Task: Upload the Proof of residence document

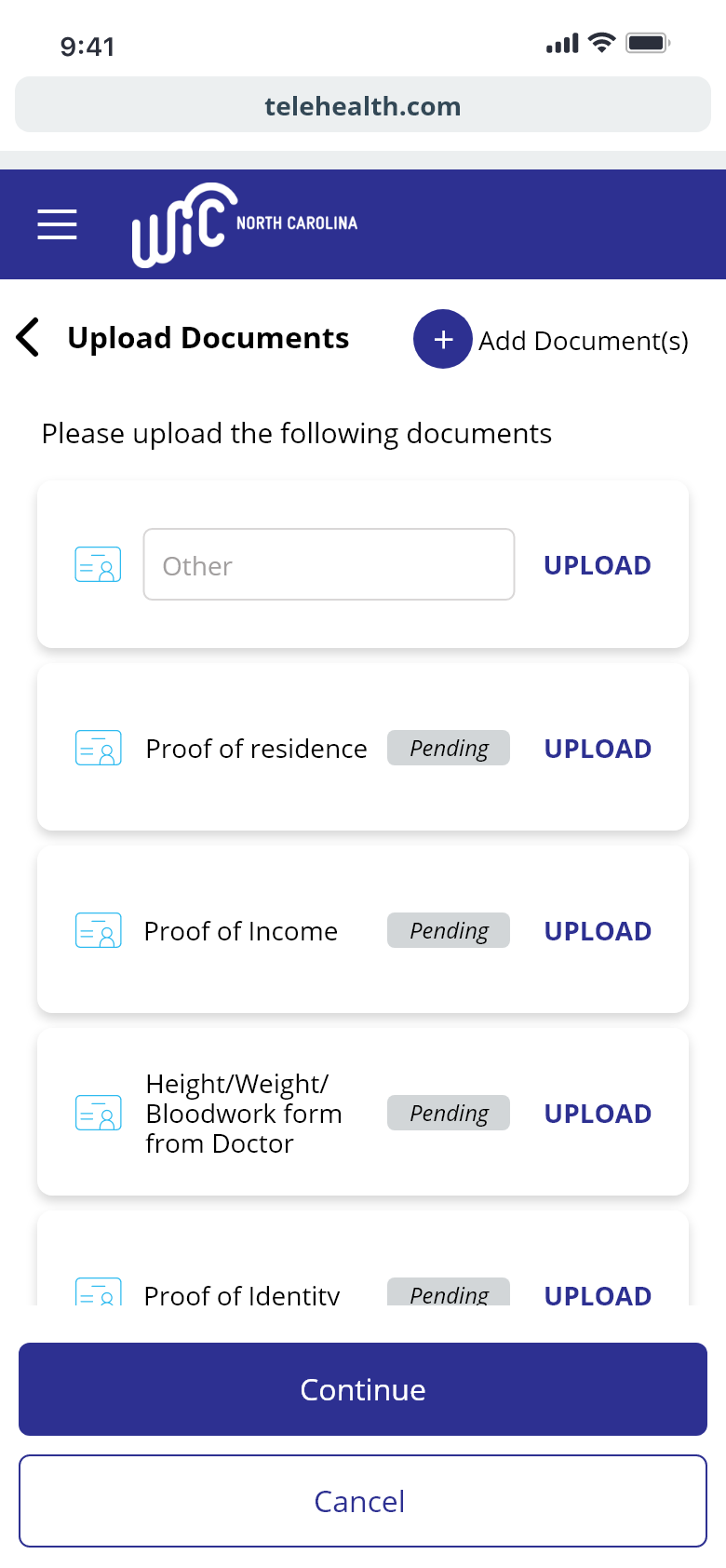Action: (x=598, y=749)
